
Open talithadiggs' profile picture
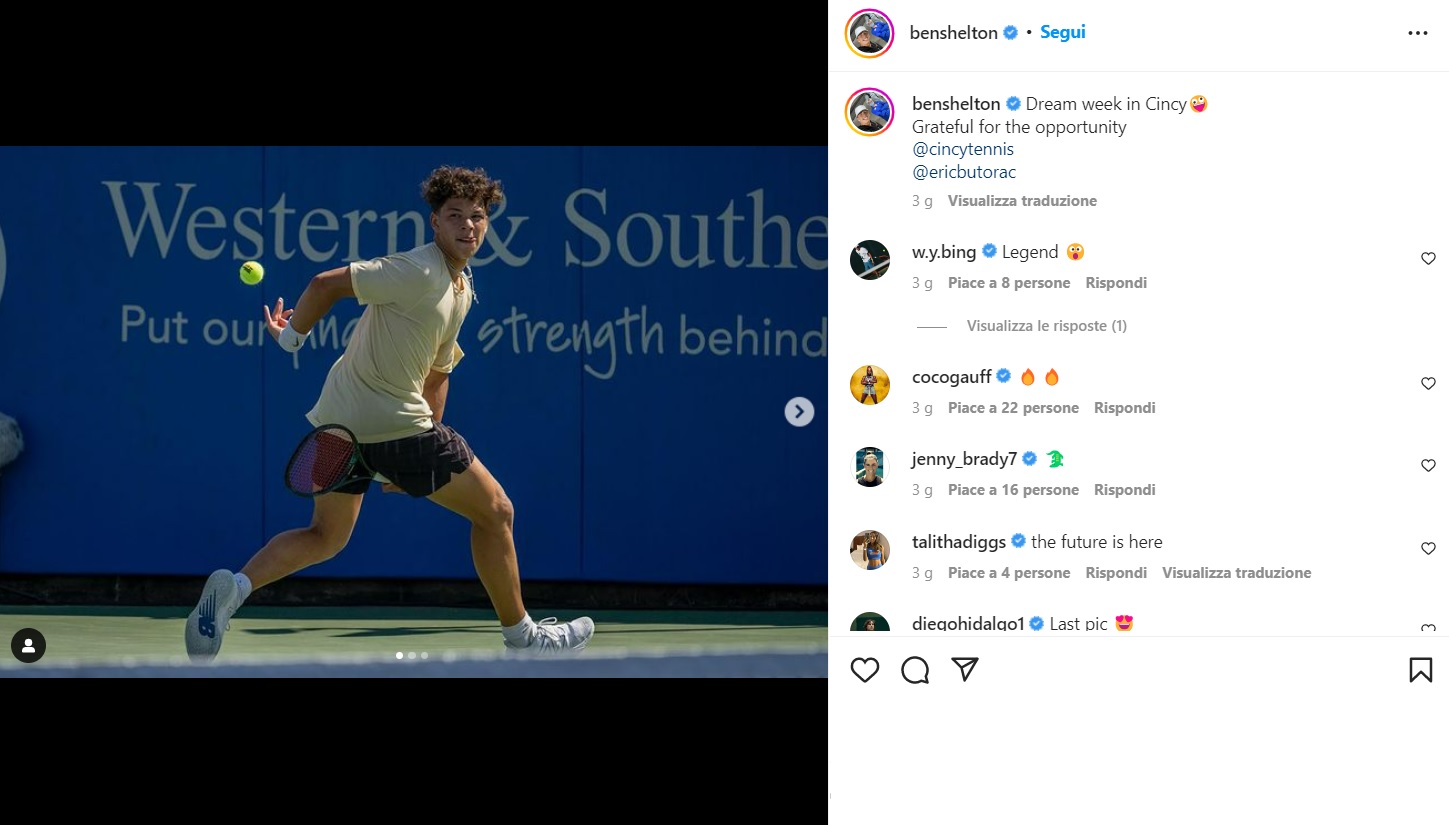(869, 550)
